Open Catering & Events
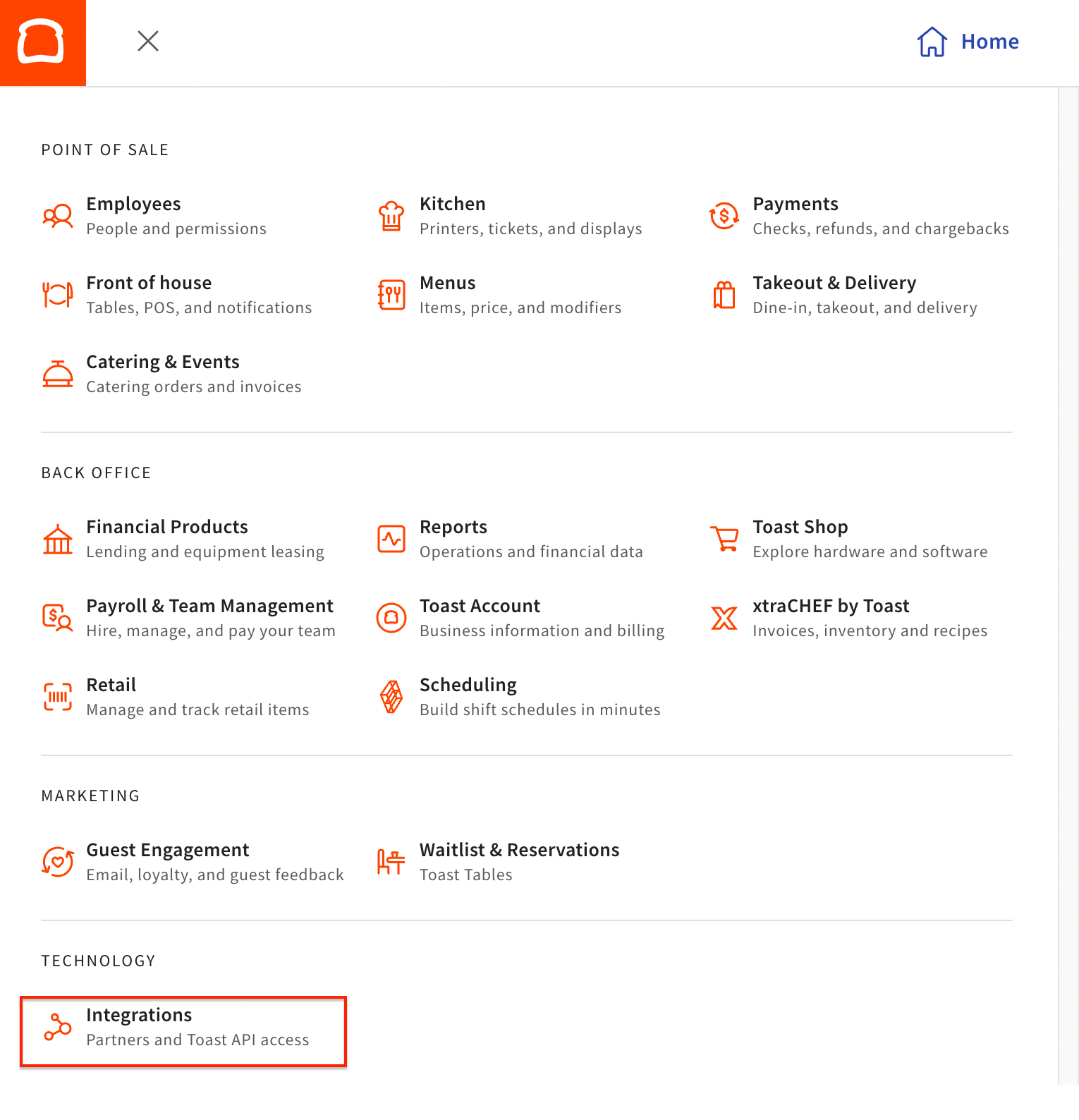Screen dimensions: 1079x1120 (x=163, y=362)
